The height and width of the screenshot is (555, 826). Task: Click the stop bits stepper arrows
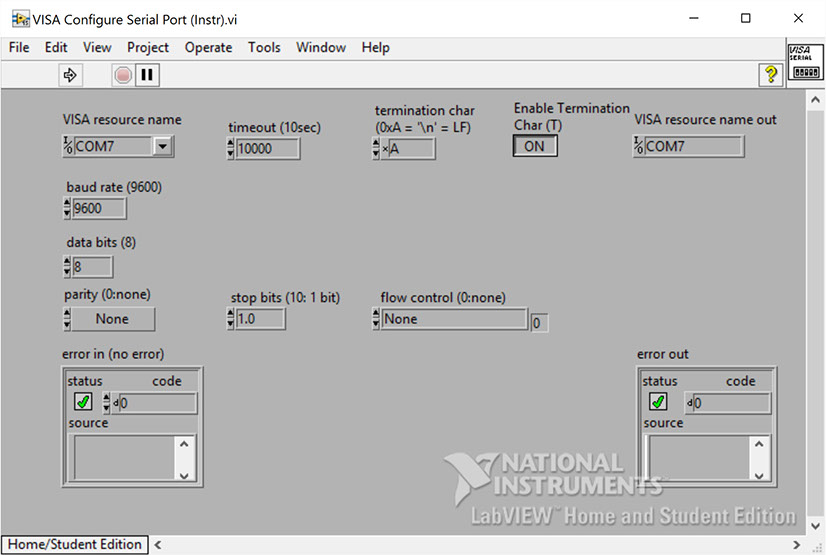pos(230,319)
